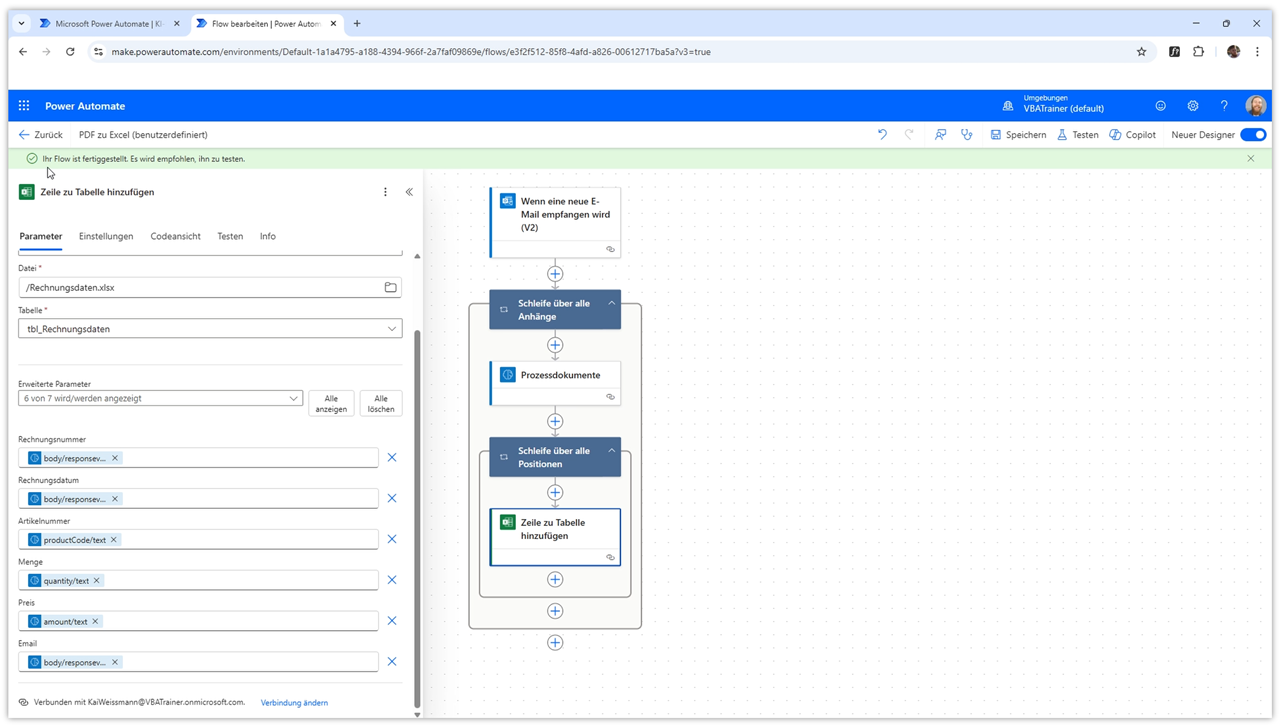
Task: Remove the token in Rechnungsdatum field
Action: (x=115, y=499)
